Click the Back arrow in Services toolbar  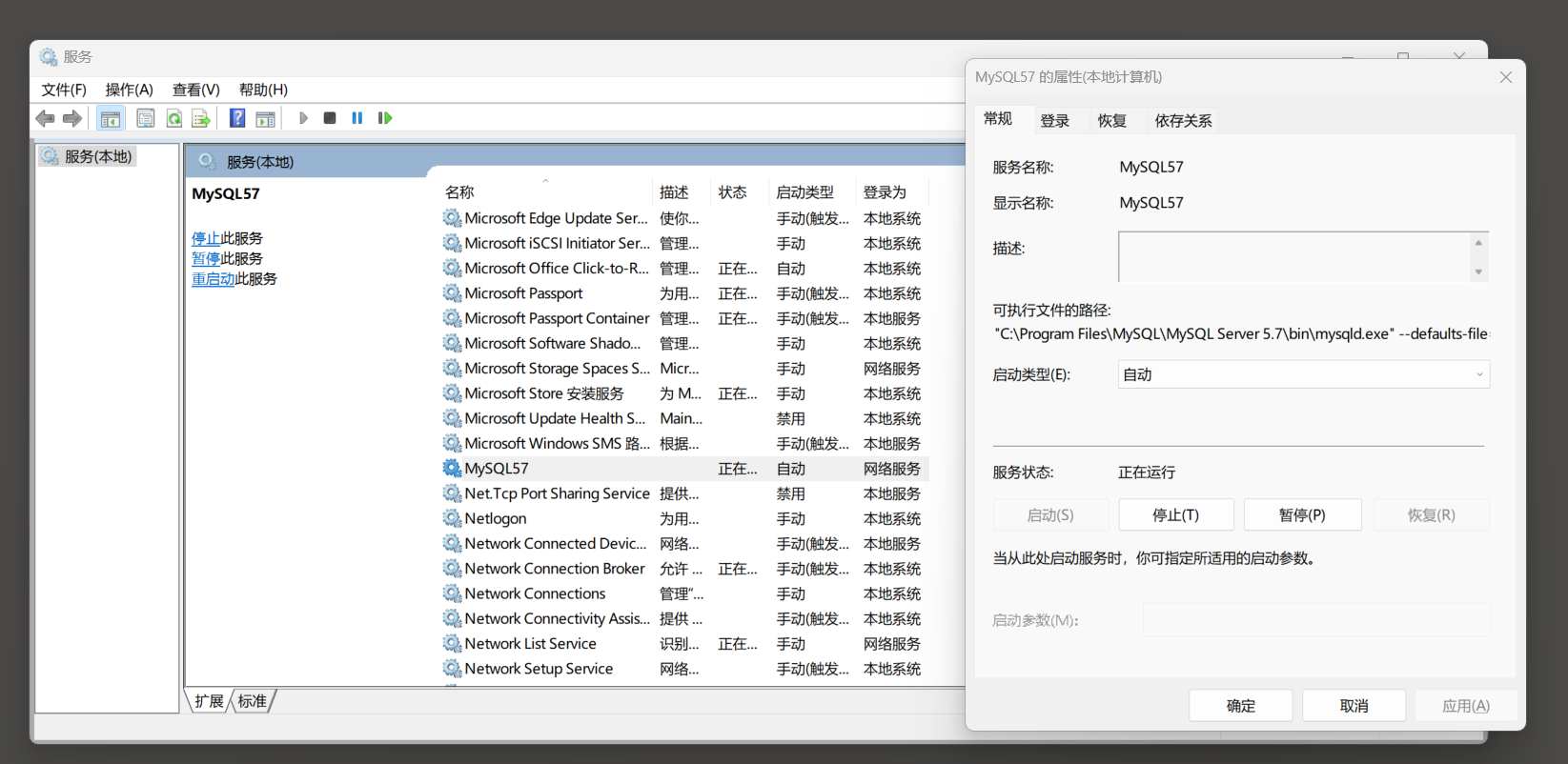pos(45,118)
